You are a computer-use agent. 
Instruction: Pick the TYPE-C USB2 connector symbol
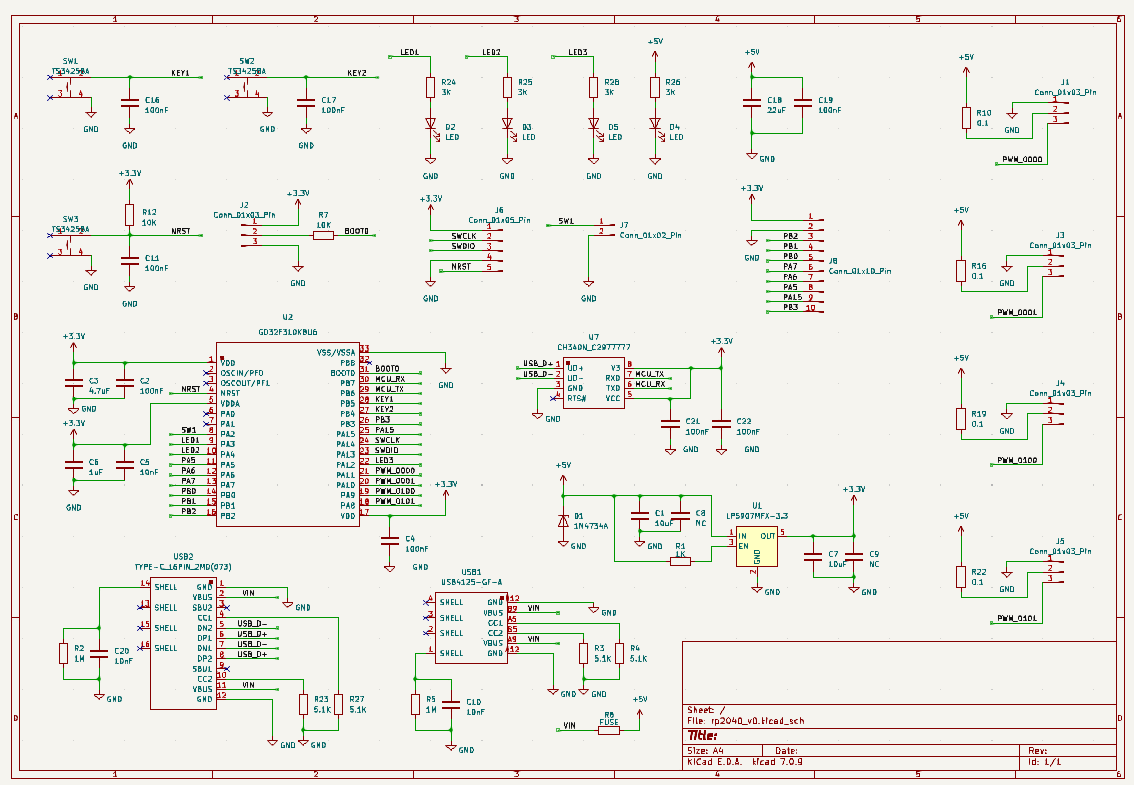pyautogui.click(x=181, y=642)
